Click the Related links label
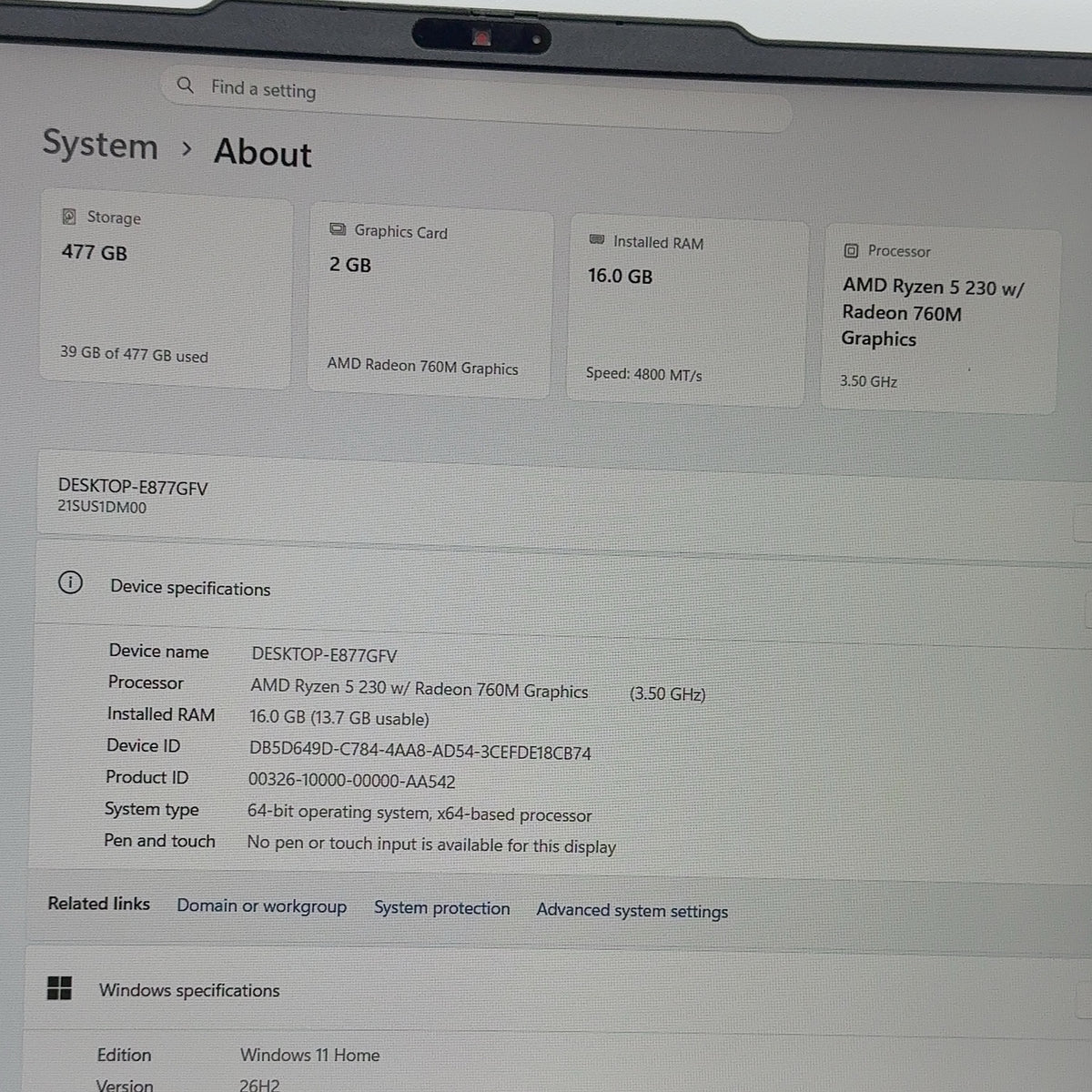 (x=98, y=904)
